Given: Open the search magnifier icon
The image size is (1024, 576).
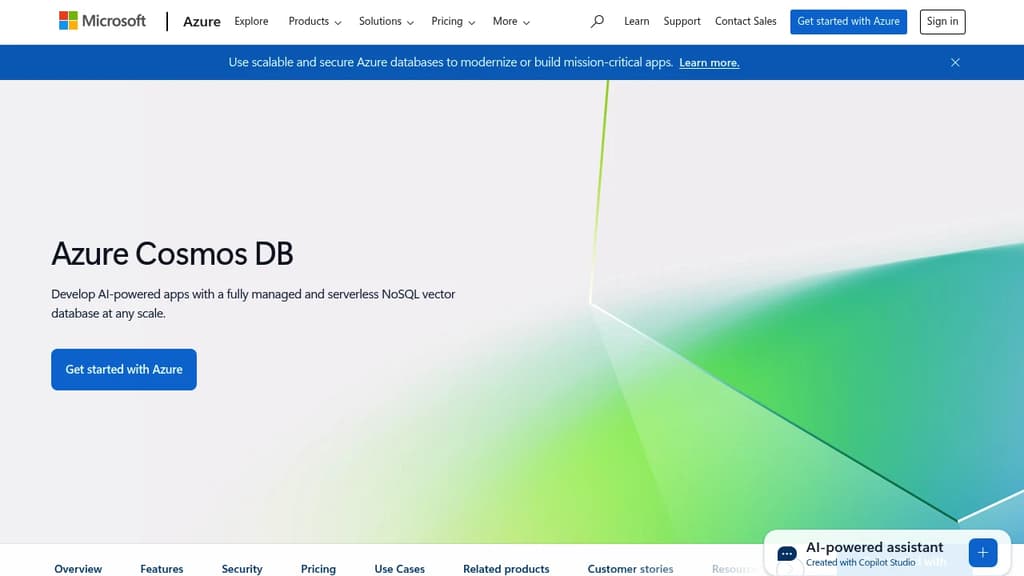Looking at the screenshot, I should [597, 21].
